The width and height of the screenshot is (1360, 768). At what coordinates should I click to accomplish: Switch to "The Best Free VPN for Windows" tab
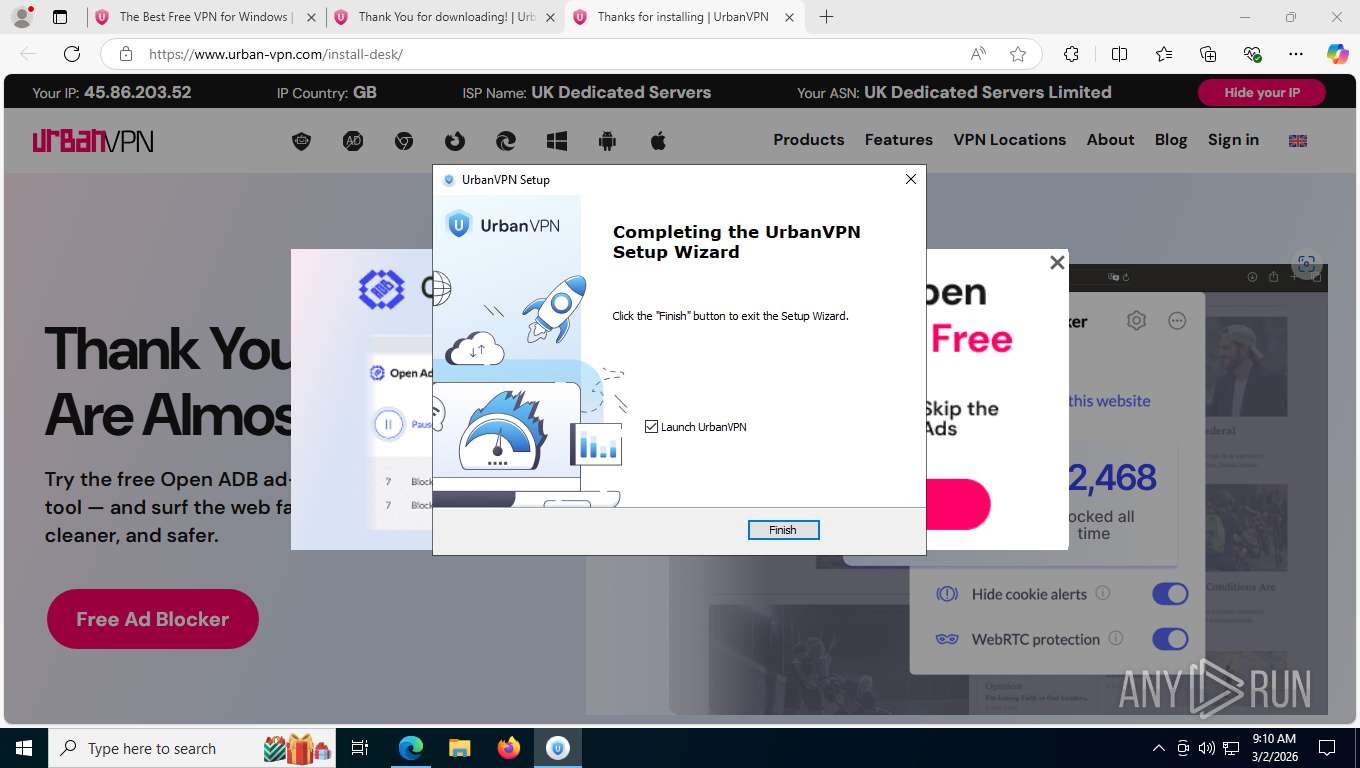[x=206, y=17]
